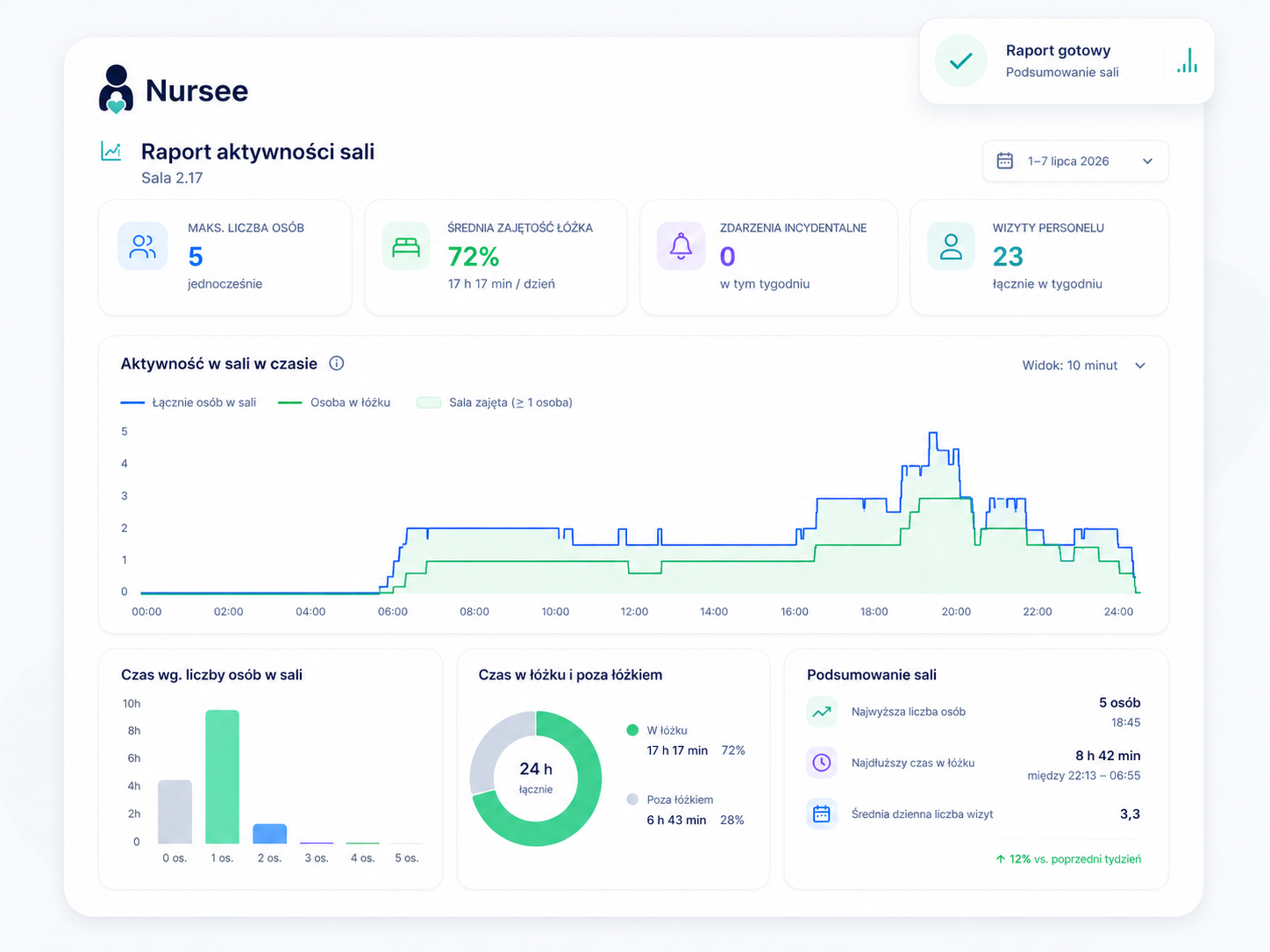
Task: Select the blue 2 os. bar in the bar chart
Action: pyautogui.click(x=269, y=834)
